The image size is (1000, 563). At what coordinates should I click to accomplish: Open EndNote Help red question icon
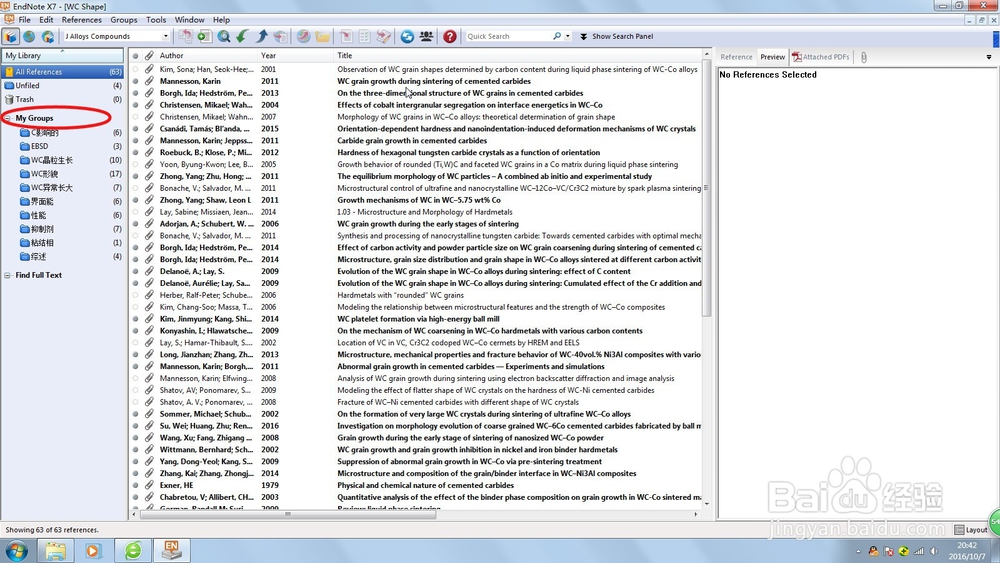[450, 36]
